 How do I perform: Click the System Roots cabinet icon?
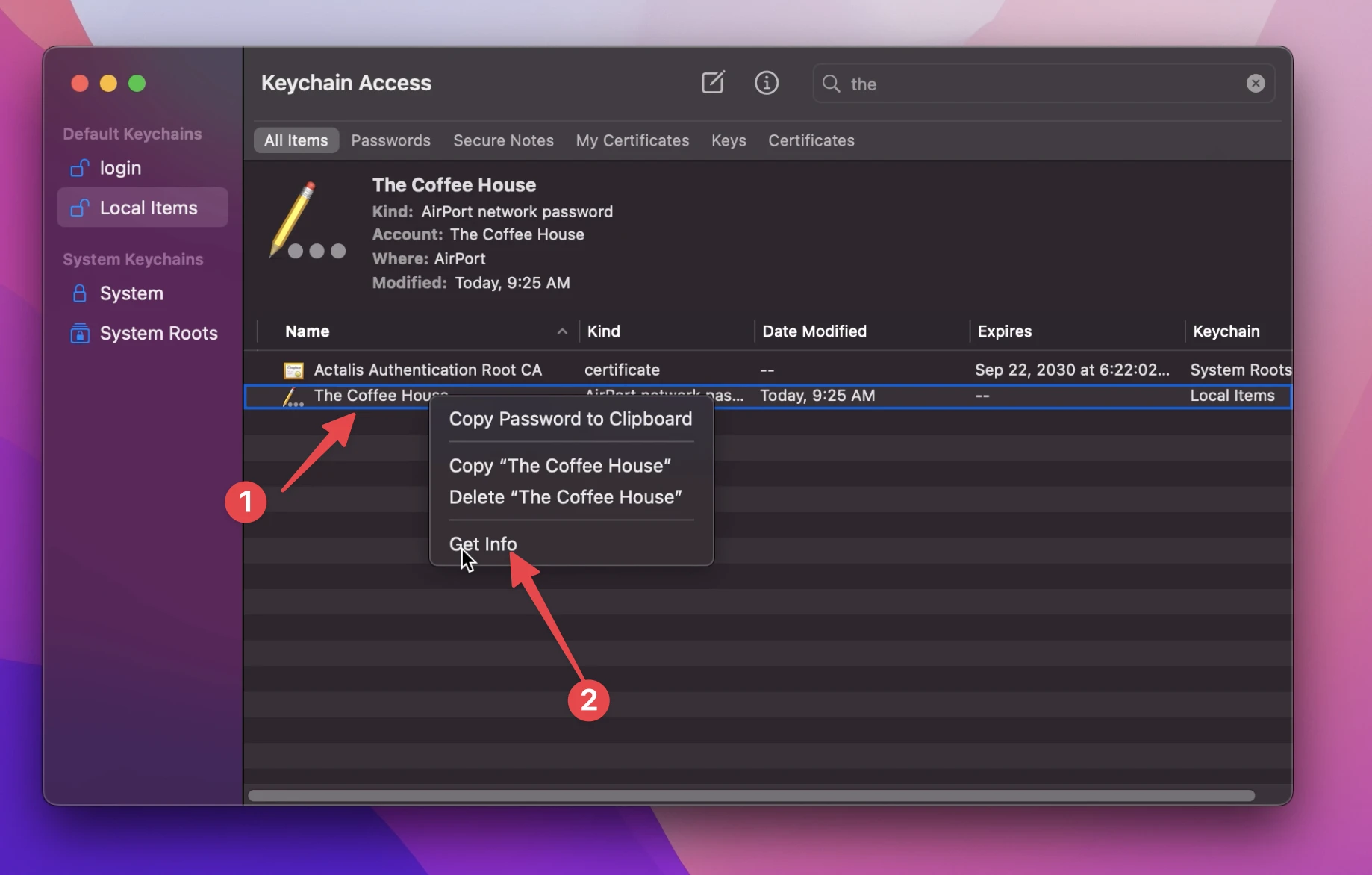pyautogui.click(x=79, y=333)
